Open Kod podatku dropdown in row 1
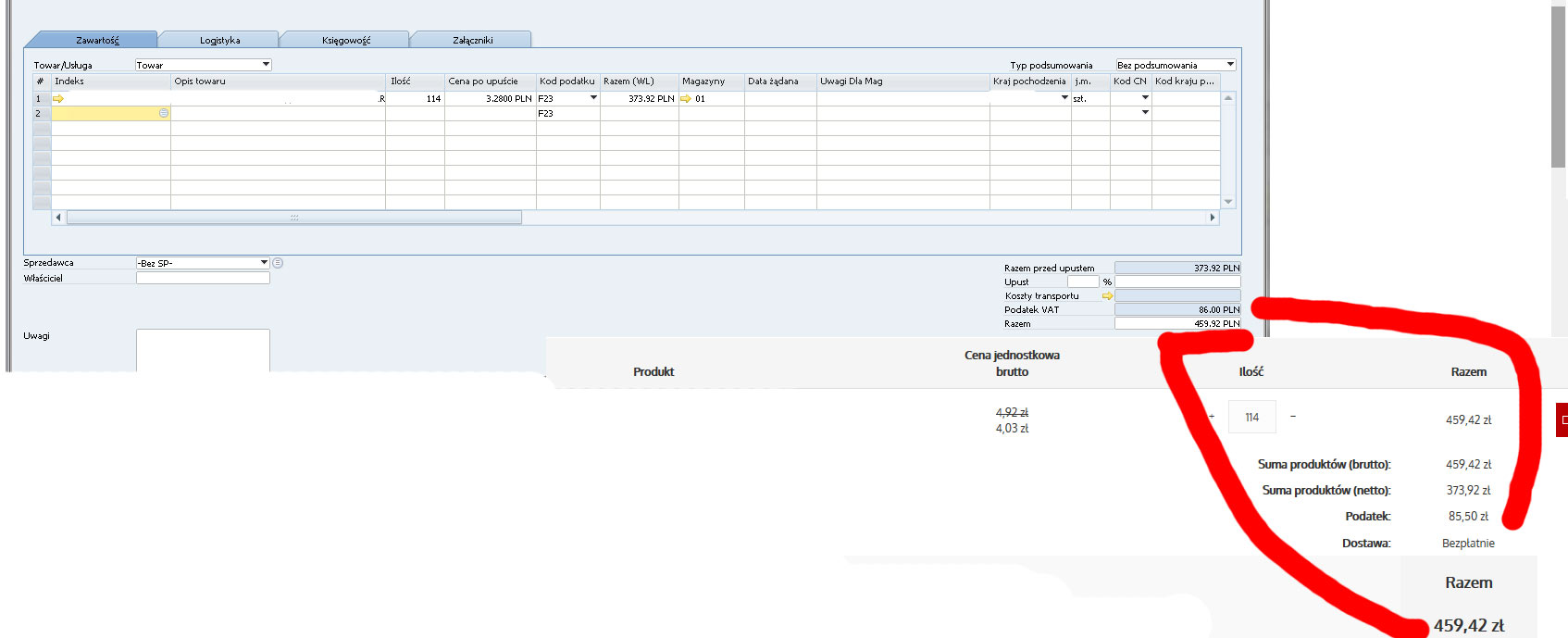Image resolution: width=1568 pixels, height=638 pixels. coord(593,98)
